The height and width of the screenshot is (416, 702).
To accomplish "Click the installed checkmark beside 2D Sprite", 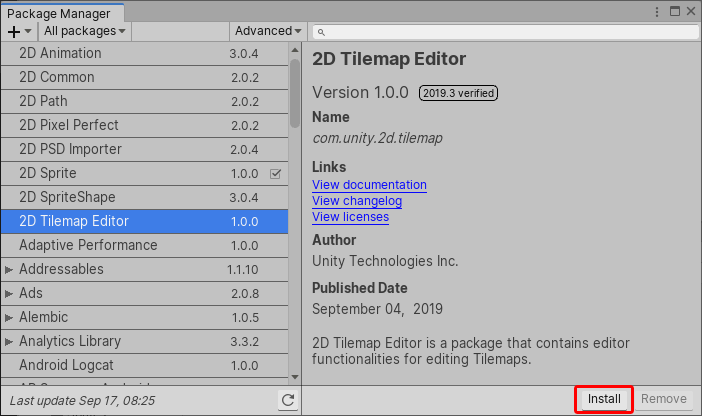I will [276, 173].
